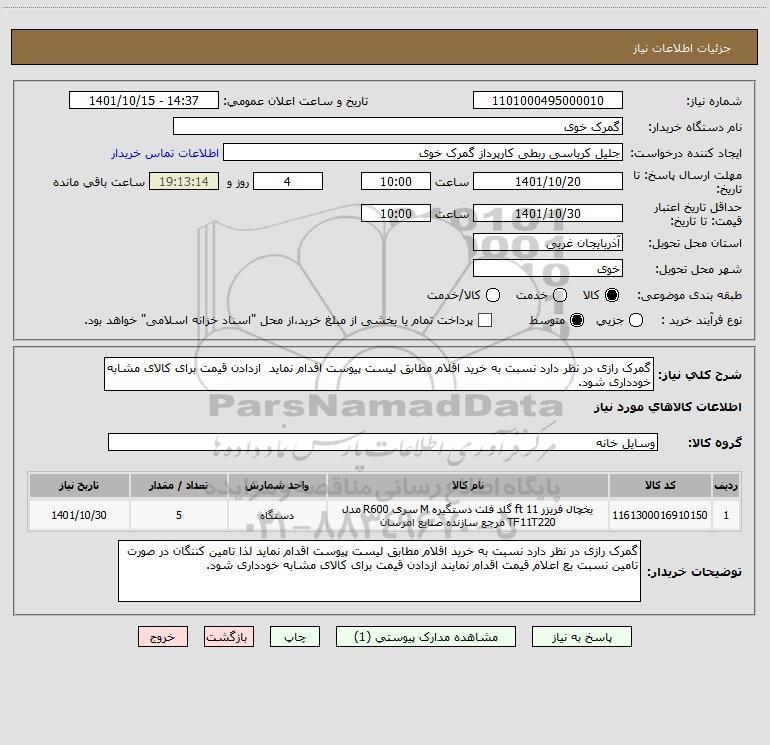Screen dimensions: 770x745
Task: Click the price validity date 1401/10/30 field
Action: point(548,213)
